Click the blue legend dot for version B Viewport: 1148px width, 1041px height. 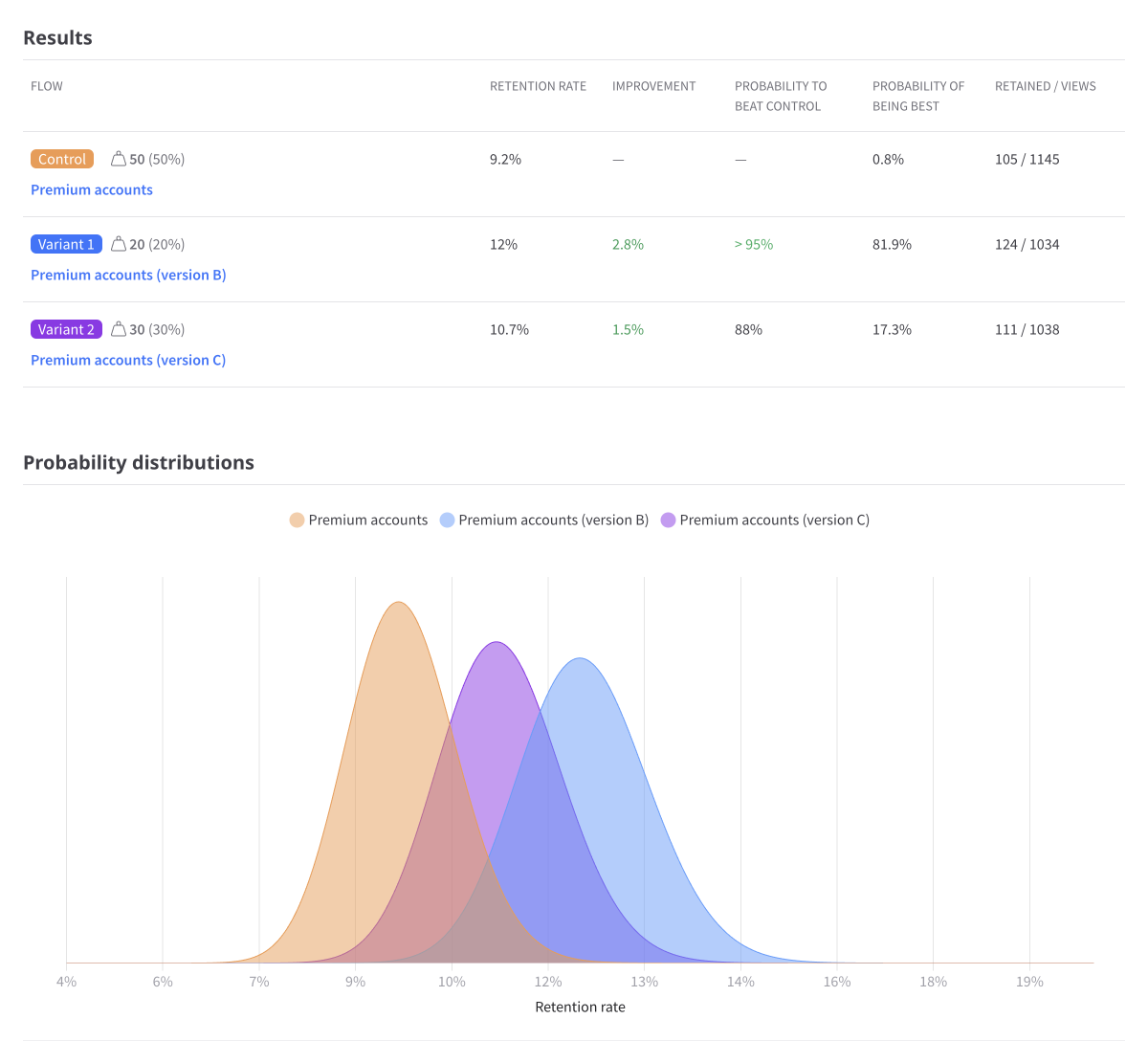[447, 520]
